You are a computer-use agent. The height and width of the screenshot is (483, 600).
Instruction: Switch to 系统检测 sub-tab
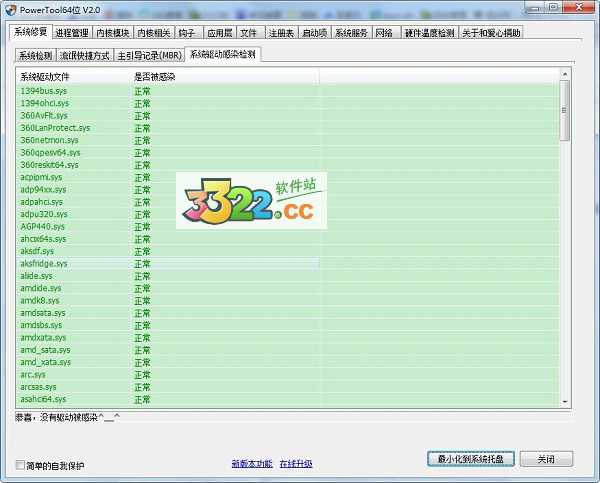click(x=36, y=56)
